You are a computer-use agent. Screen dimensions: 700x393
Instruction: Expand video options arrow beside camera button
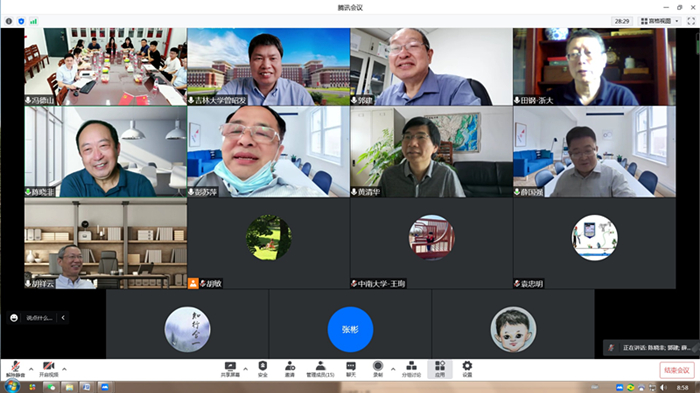pos(64,369)
